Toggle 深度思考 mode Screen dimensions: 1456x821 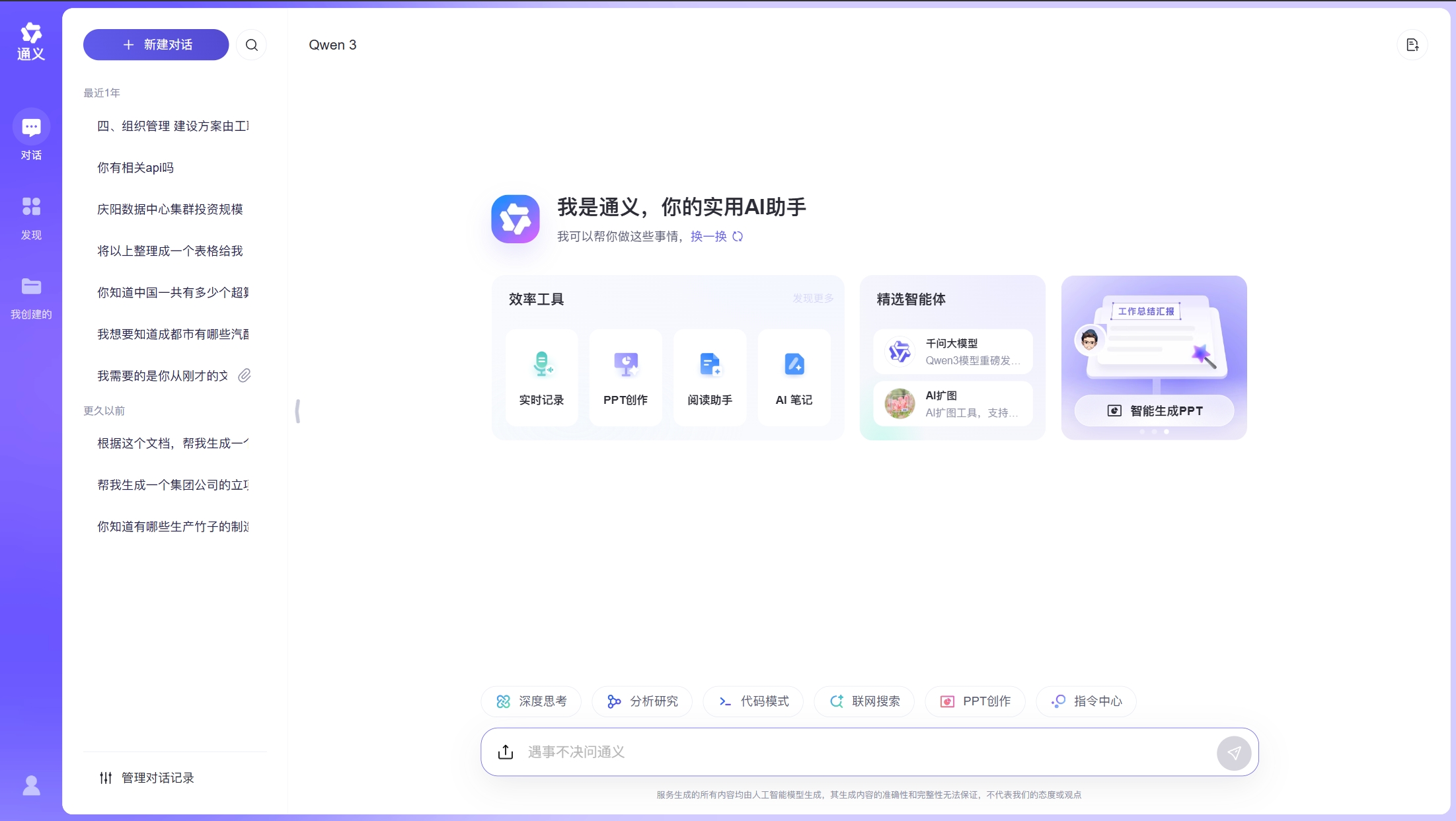pos(531,701)
